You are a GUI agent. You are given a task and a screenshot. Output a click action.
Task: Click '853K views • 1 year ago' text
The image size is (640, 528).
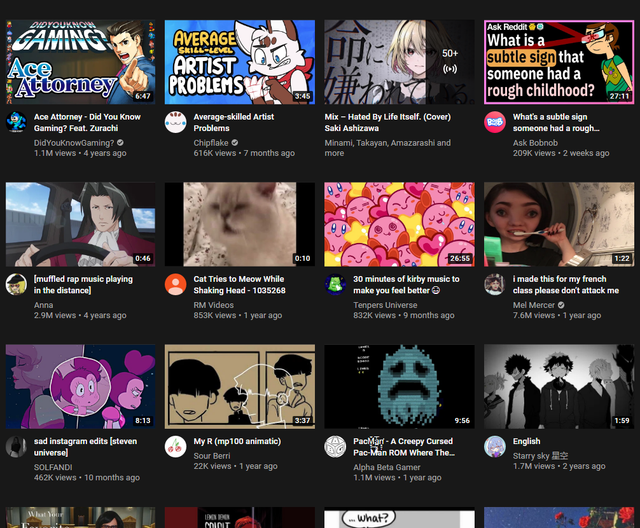[238, 316]
